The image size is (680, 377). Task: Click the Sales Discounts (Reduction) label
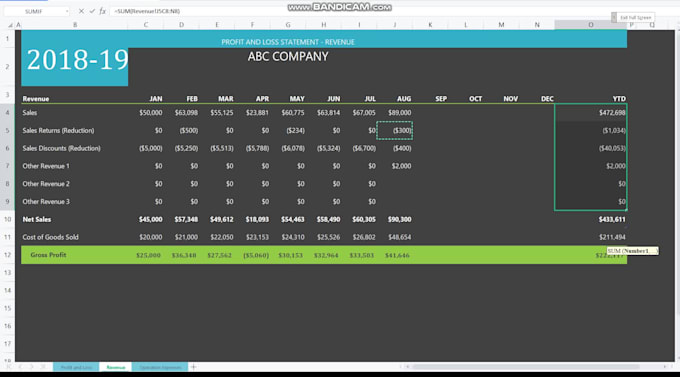61,148
